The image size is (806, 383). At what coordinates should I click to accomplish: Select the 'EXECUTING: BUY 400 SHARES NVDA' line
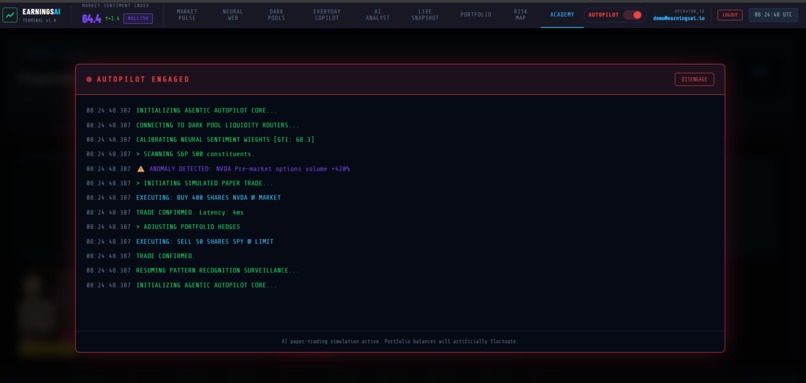pos(208,198)
